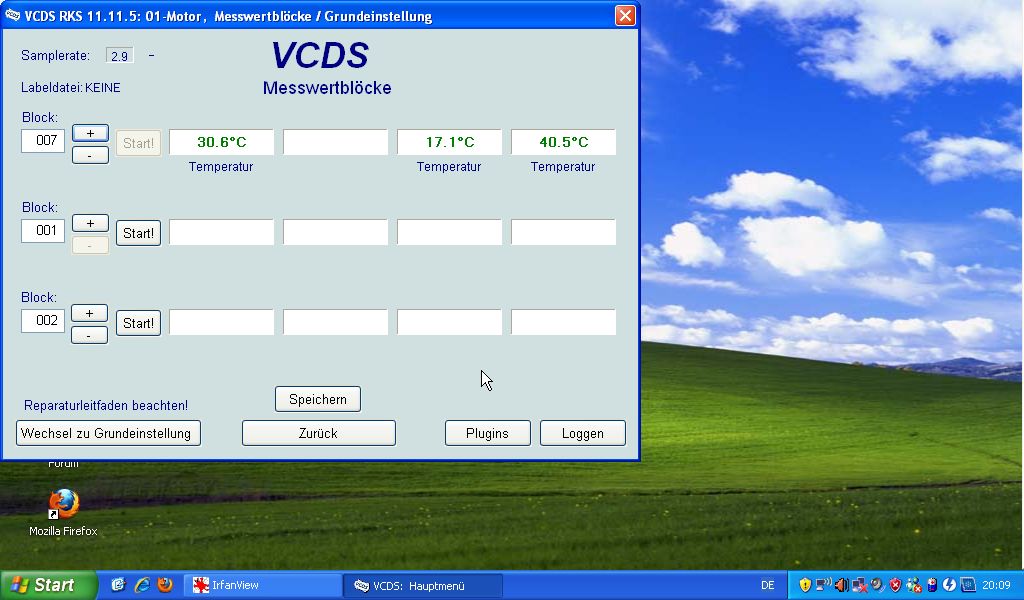Screen dimensions: 1024x600
Task: Open the lightning bolt tray icon
Action: coord(950,586)
